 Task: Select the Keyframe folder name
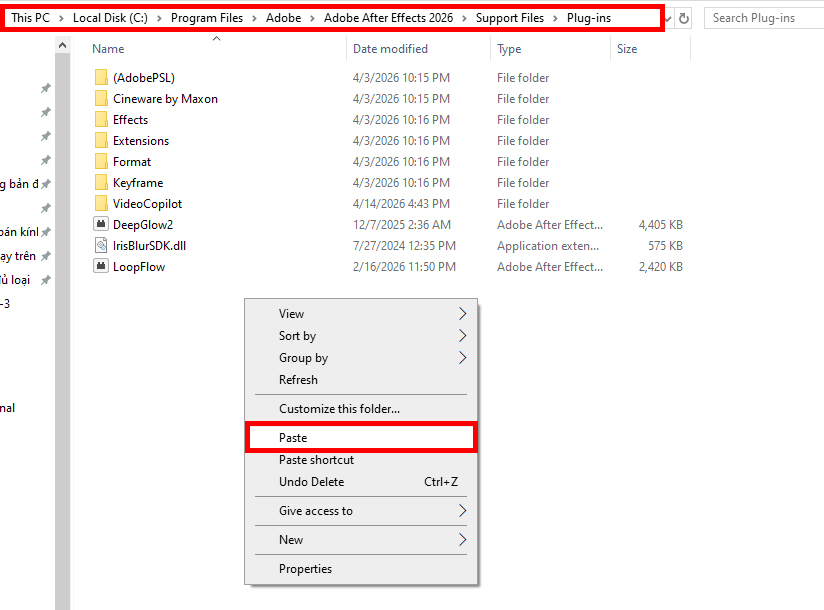click(138, 183)
